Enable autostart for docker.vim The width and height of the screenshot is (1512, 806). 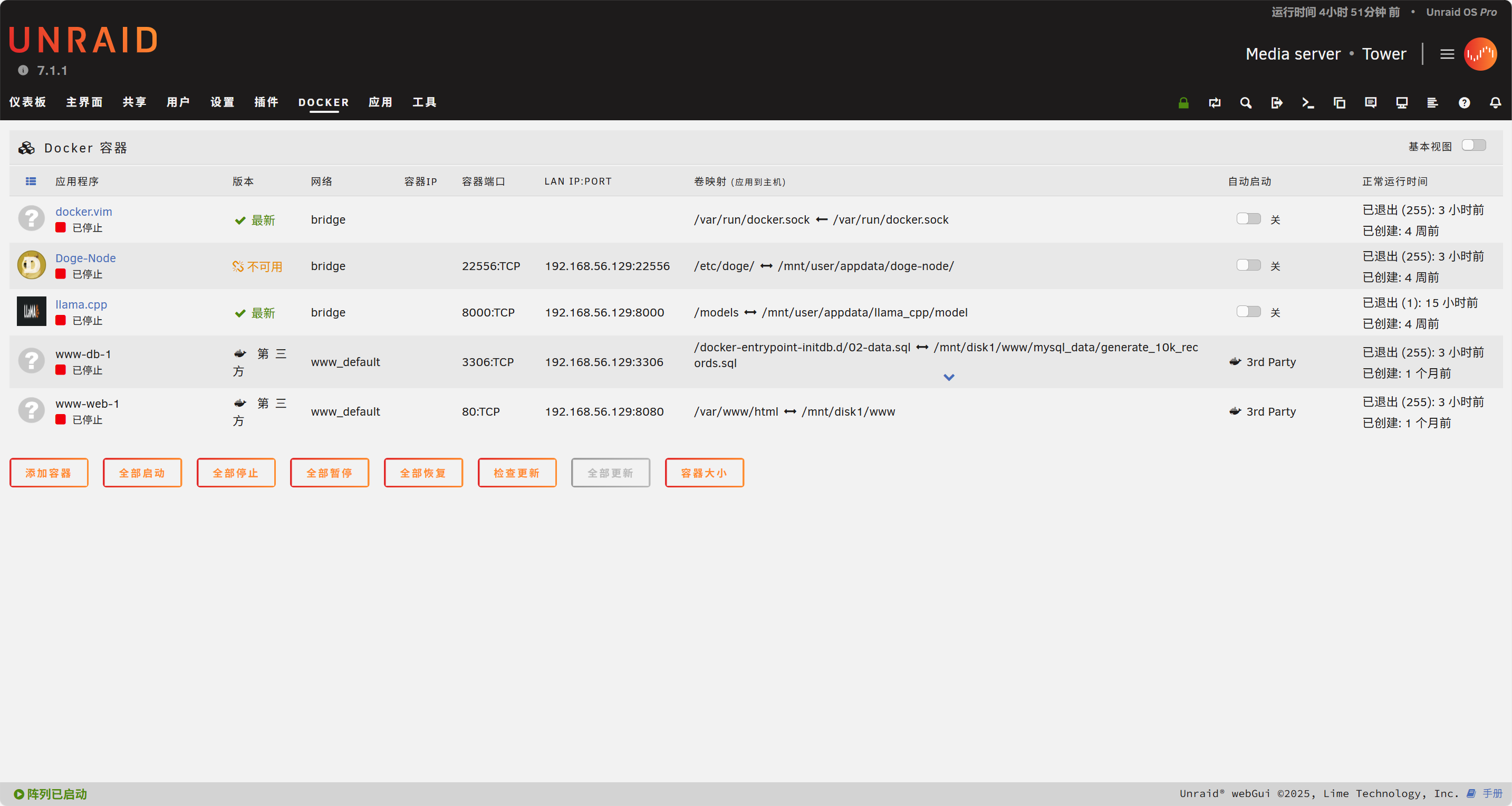coord(1248,219)
